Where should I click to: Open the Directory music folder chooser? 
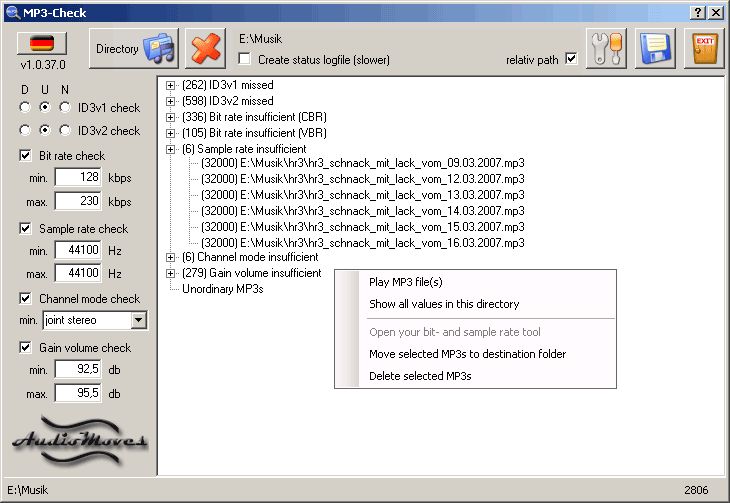pos(134,48)
